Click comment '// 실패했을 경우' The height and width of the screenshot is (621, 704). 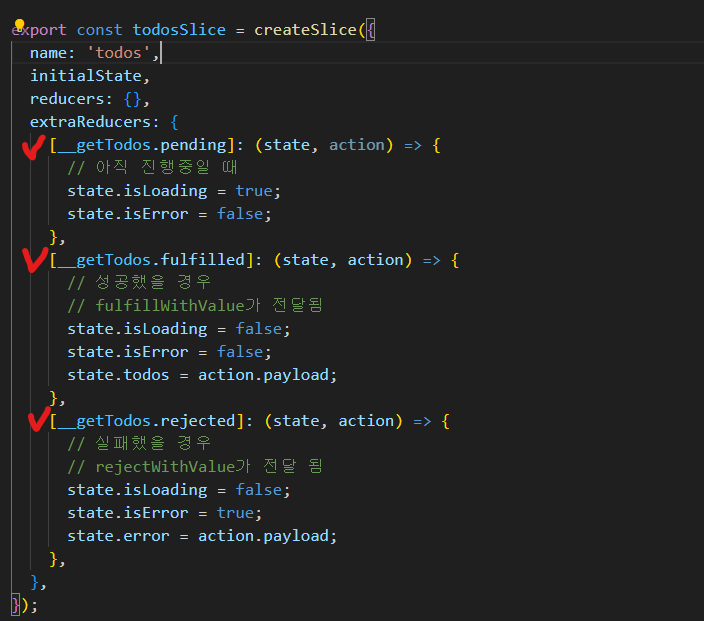[x=139, y=444]
